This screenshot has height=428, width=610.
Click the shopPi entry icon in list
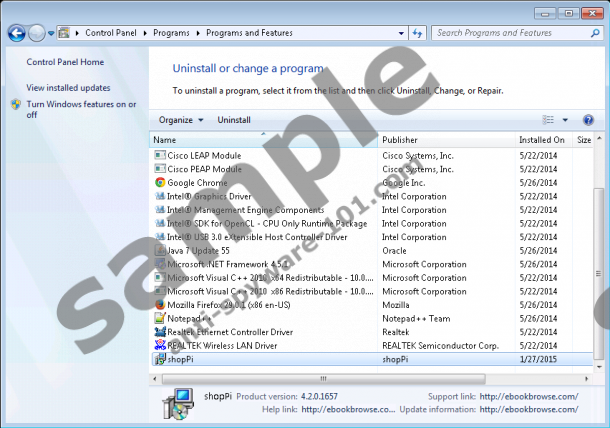[x=159, y=359]
